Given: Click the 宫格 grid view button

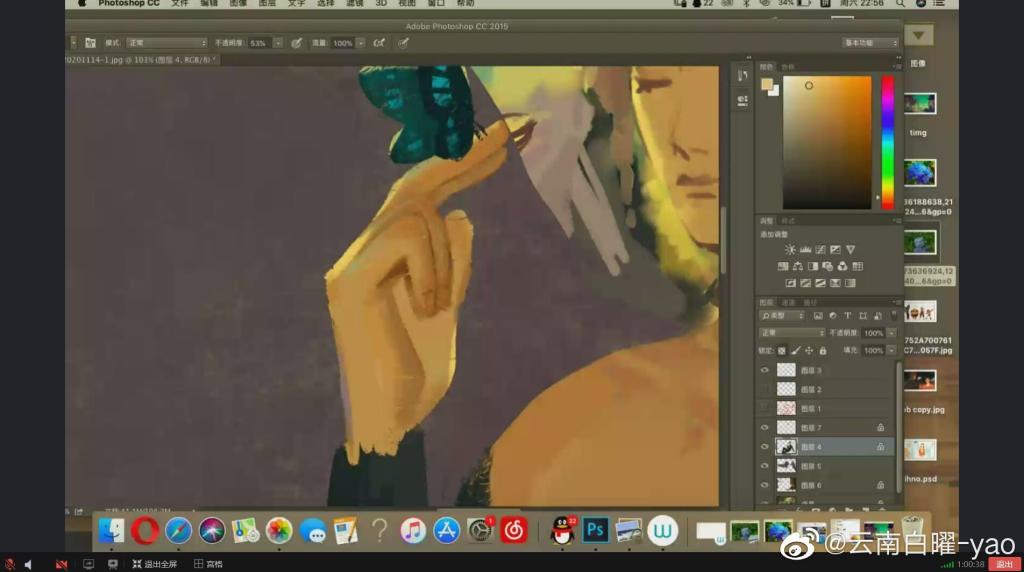Looking at the screenshot, I should [208, 564].
